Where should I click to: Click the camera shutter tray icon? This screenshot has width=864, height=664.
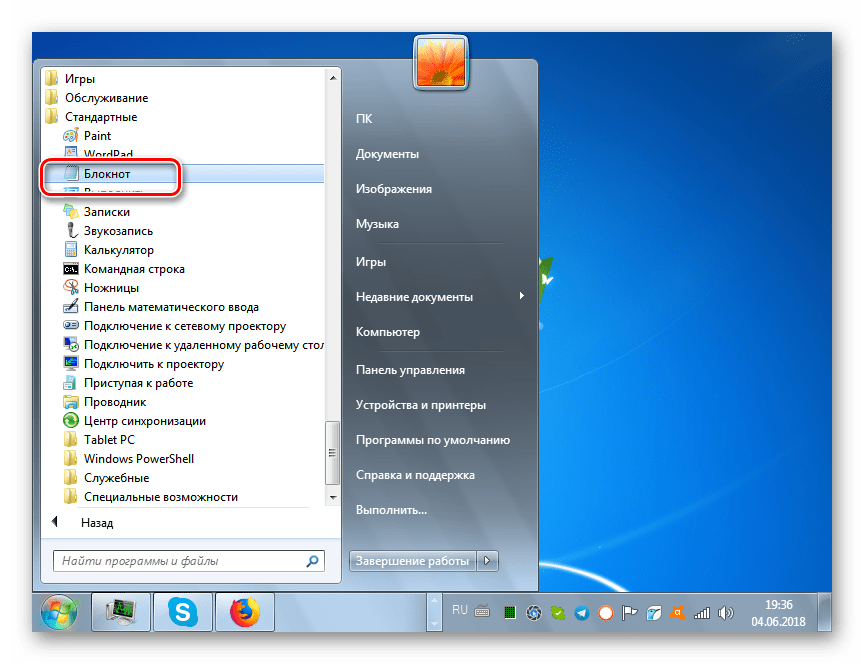point(533,613)
